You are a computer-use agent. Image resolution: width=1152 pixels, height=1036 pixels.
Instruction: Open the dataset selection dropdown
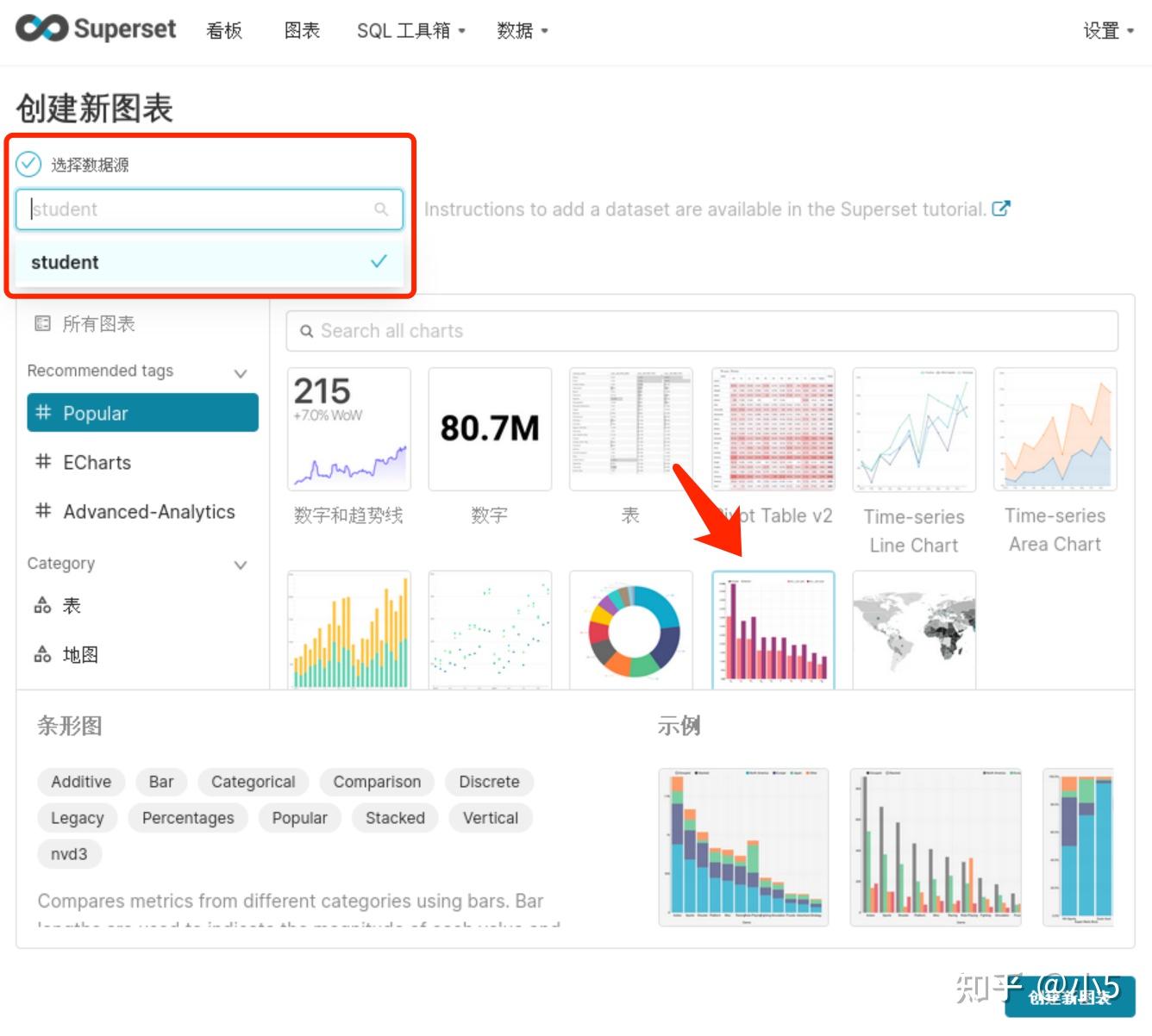pyautogui.click(x=207, y=209)
